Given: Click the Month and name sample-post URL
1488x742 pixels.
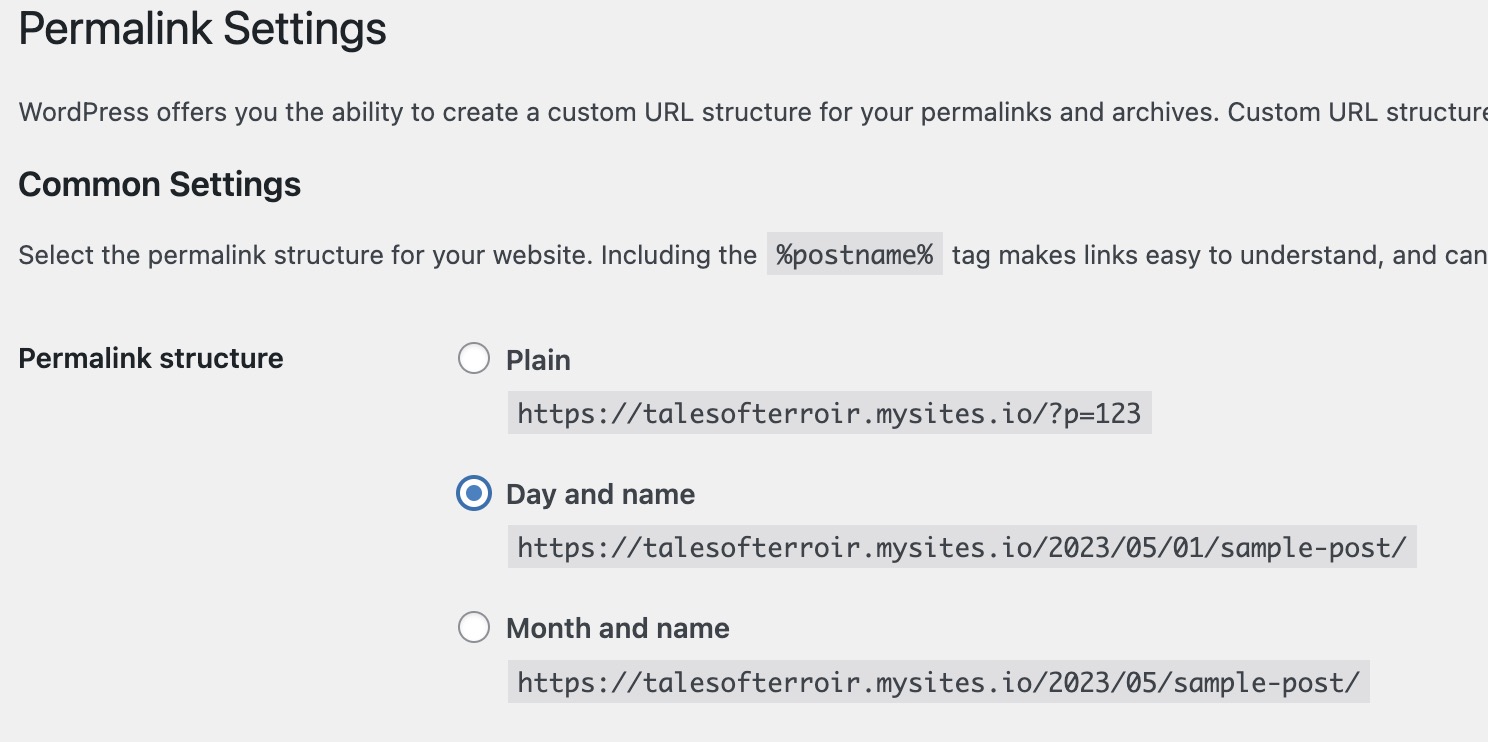Looking at the screenshot, I should pyautogui.click(x=938, y=683).
